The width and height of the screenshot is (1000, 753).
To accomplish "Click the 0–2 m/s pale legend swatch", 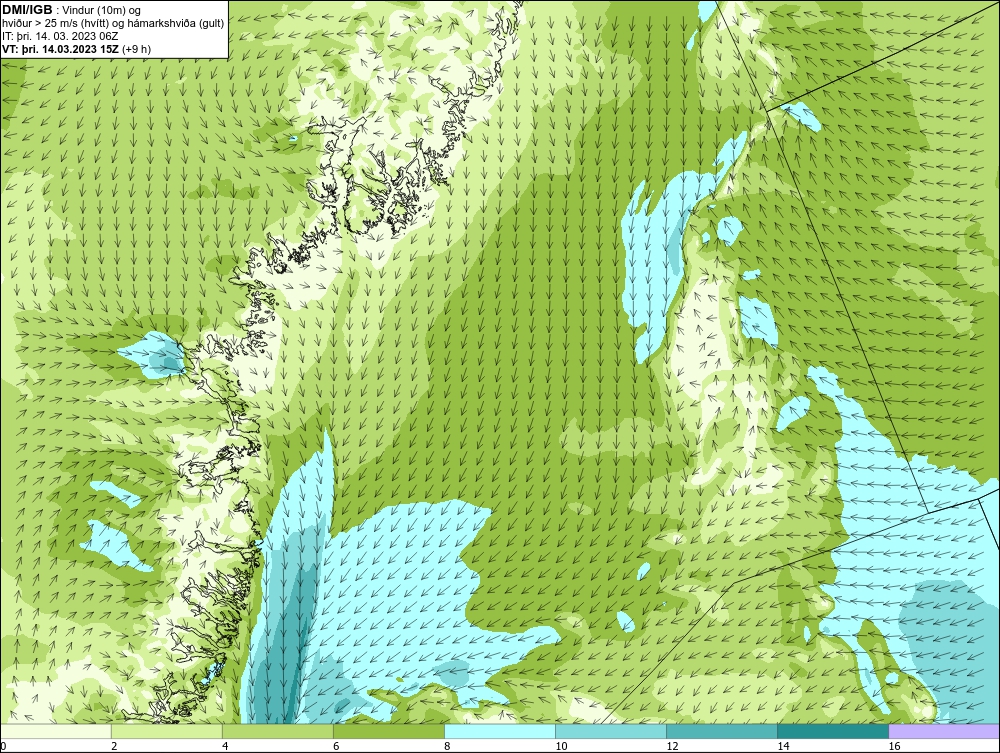I will [x=56, y=731].
